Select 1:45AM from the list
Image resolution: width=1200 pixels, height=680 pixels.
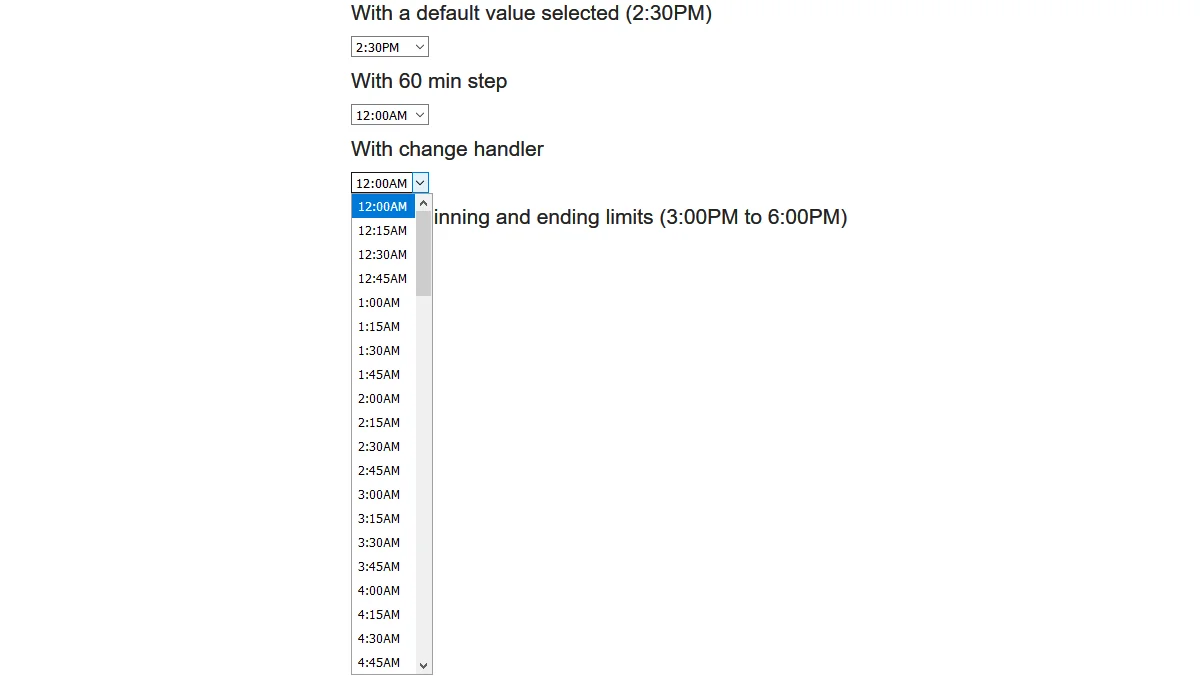pos(379,374)
